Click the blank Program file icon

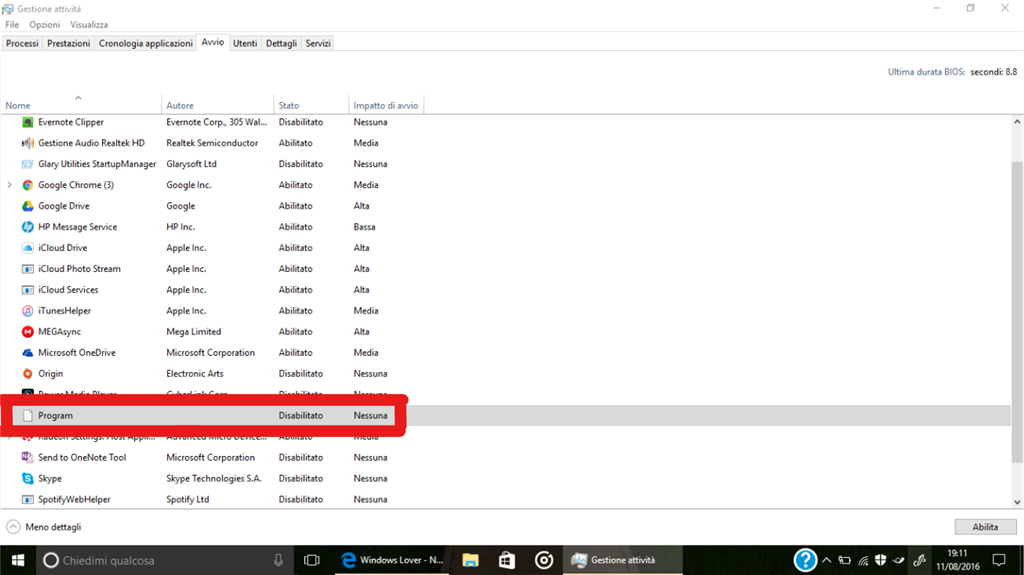tap(27, 416)
